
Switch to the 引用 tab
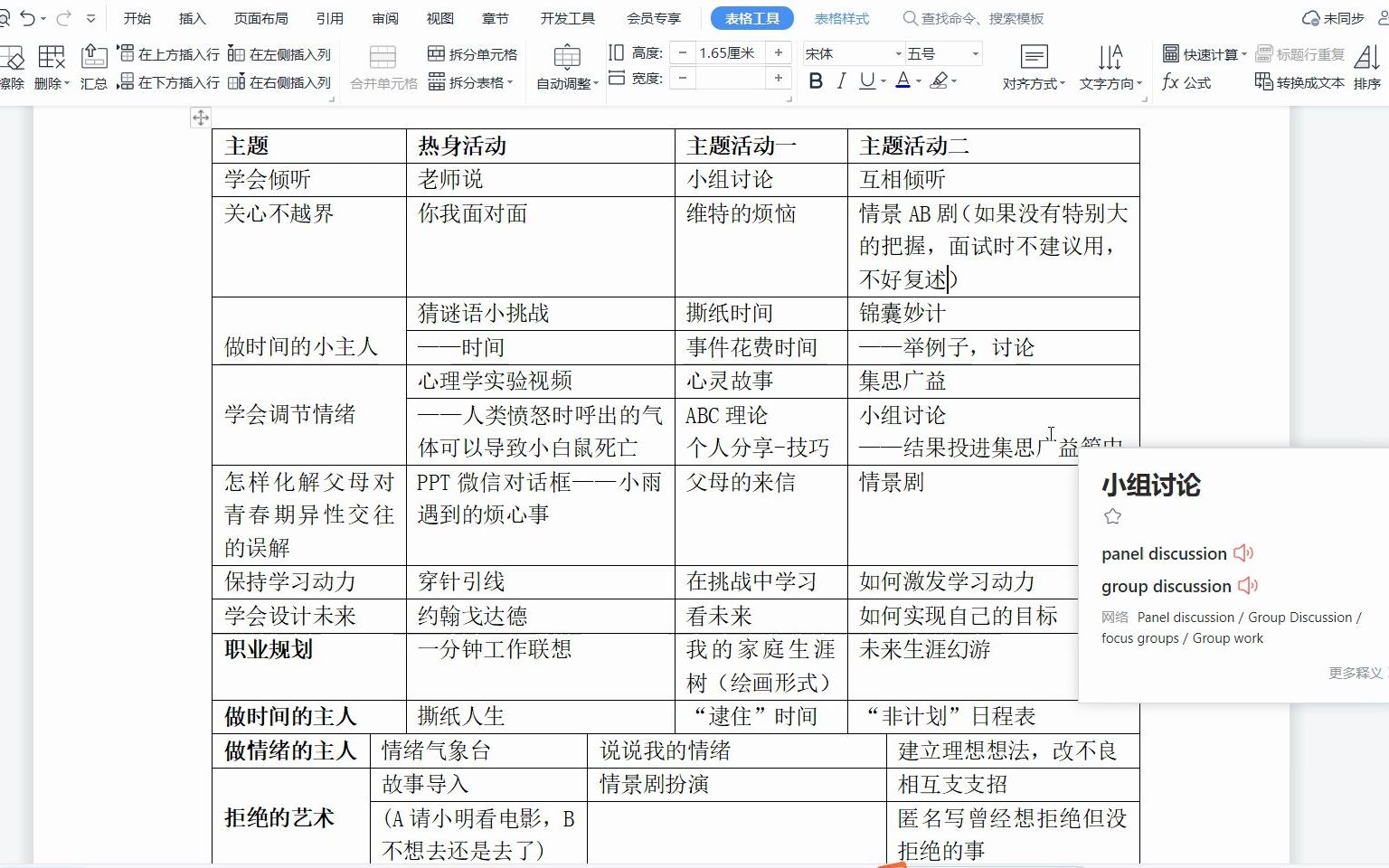[330, 18]
